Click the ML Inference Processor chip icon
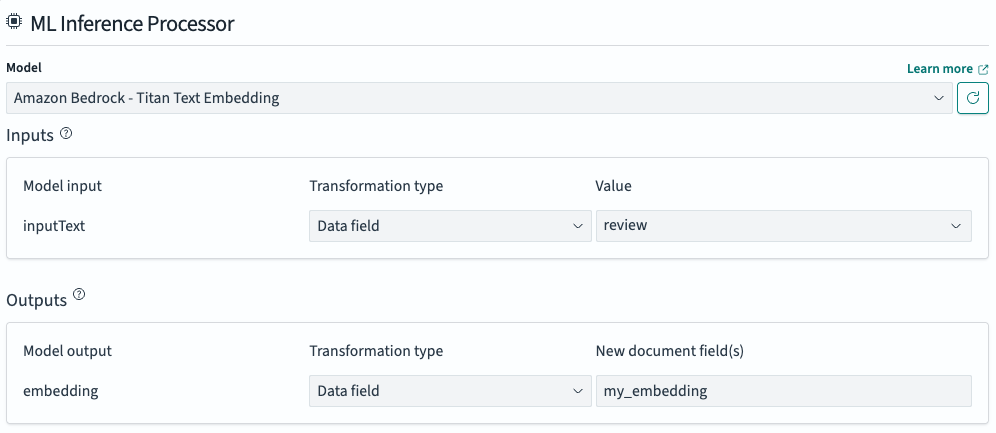996x433 pixels. (14, 22)
